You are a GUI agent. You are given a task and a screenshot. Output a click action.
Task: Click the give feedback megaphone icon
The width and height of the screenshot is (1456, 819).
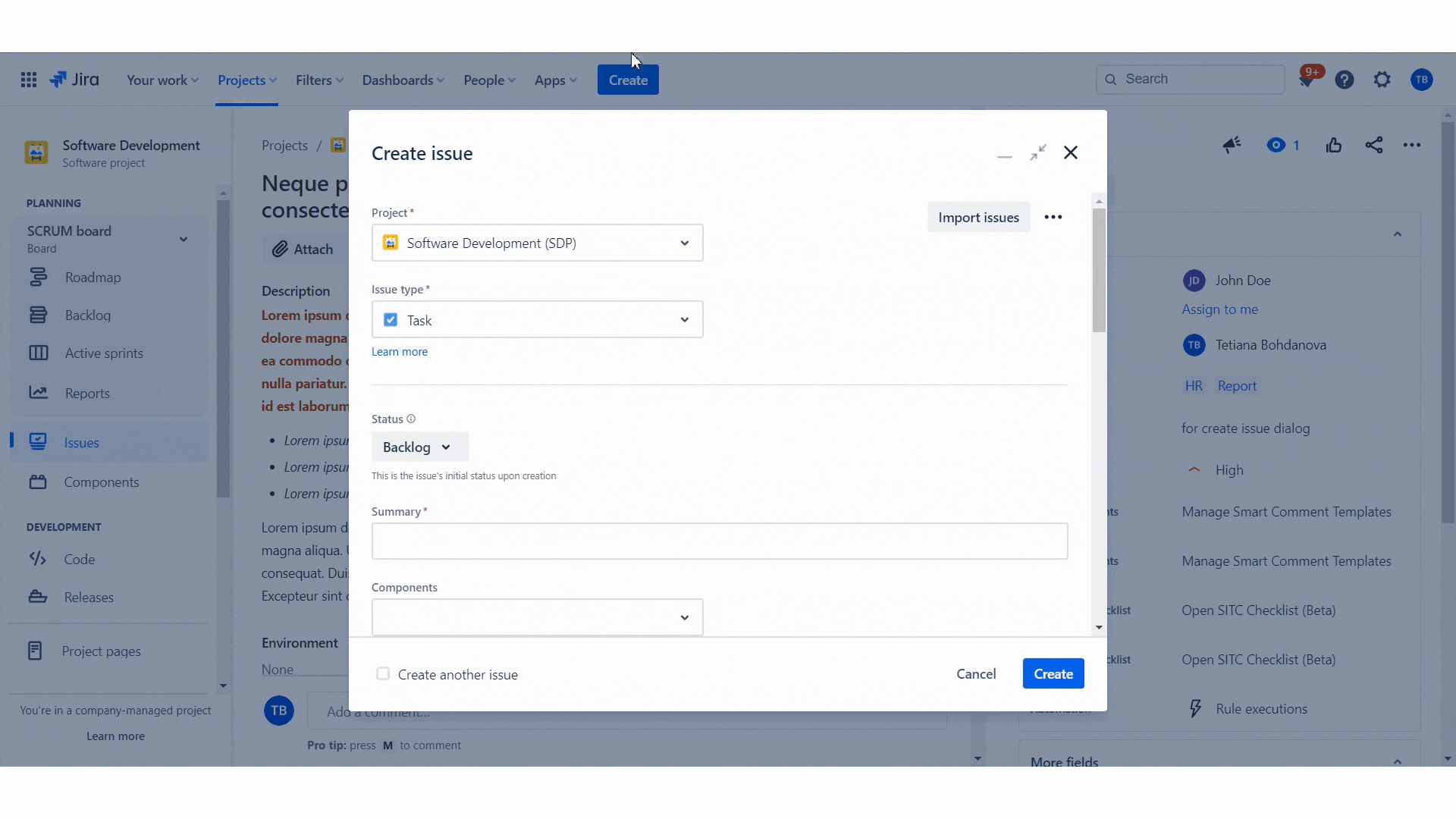click(x=1232, y=145)
